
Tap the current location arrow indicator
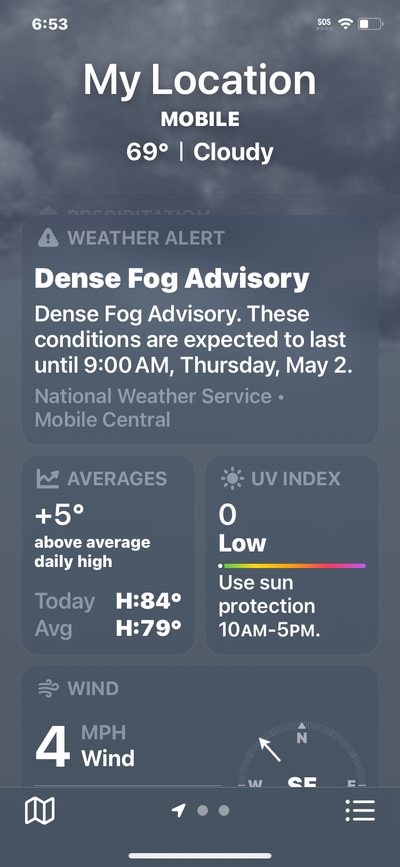tap(178, 811)
